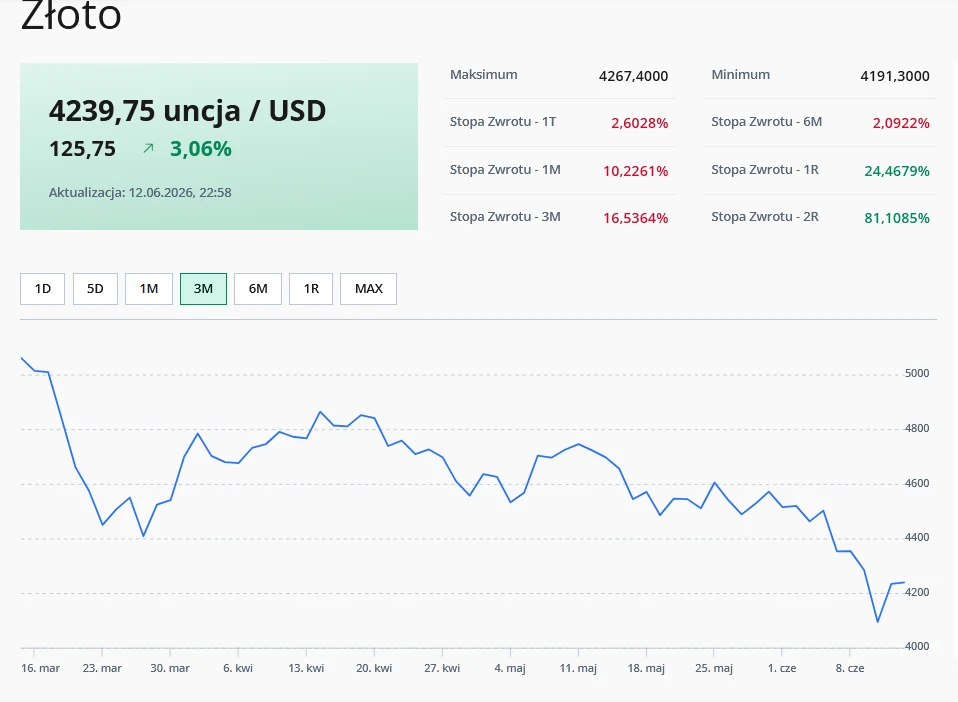Switch chart to 5D range

point(95,288)
